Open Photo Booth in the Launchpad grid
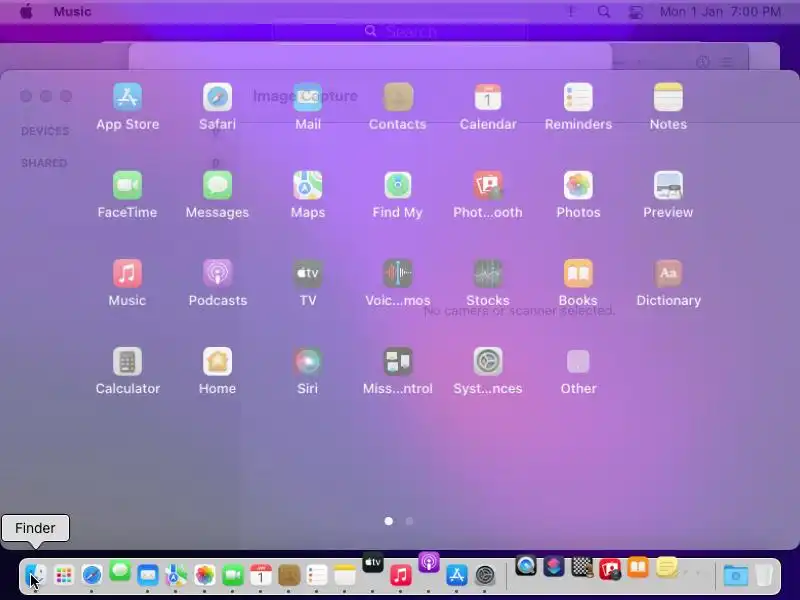 click(x=488, y=185)
